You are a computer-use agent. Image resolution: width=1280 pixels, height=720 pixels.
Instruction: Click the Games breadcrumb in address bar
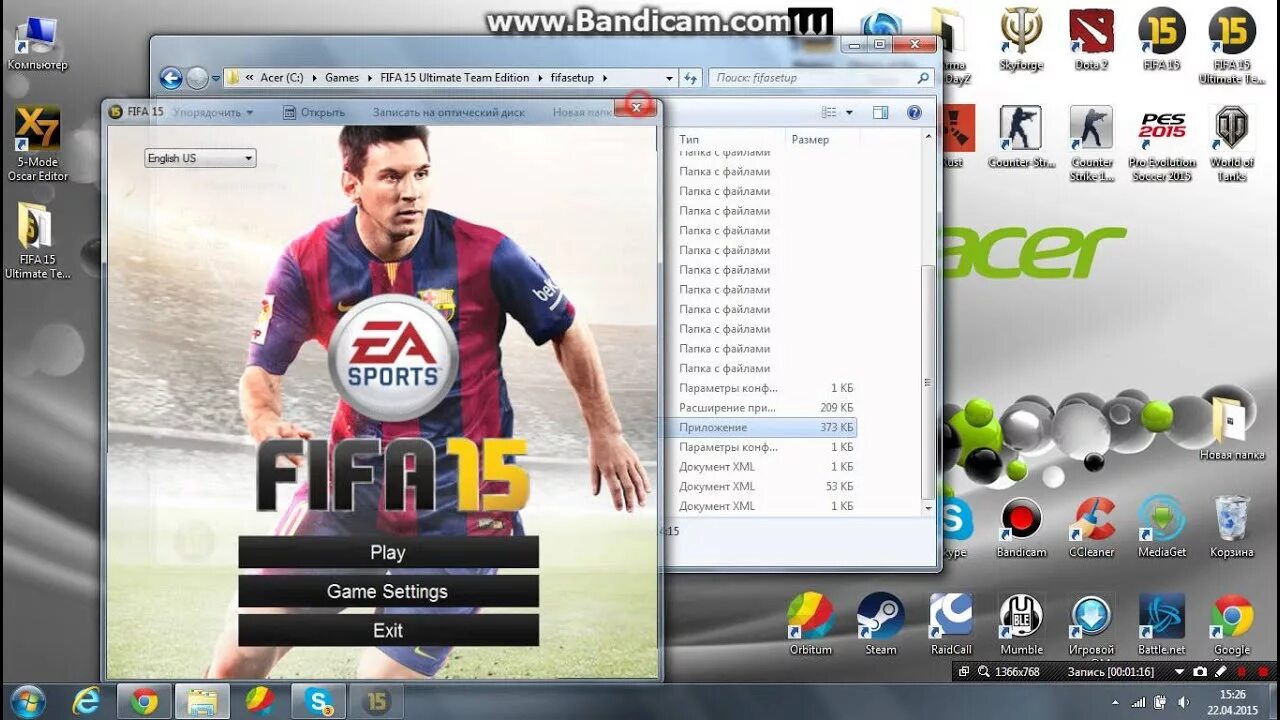342,77
